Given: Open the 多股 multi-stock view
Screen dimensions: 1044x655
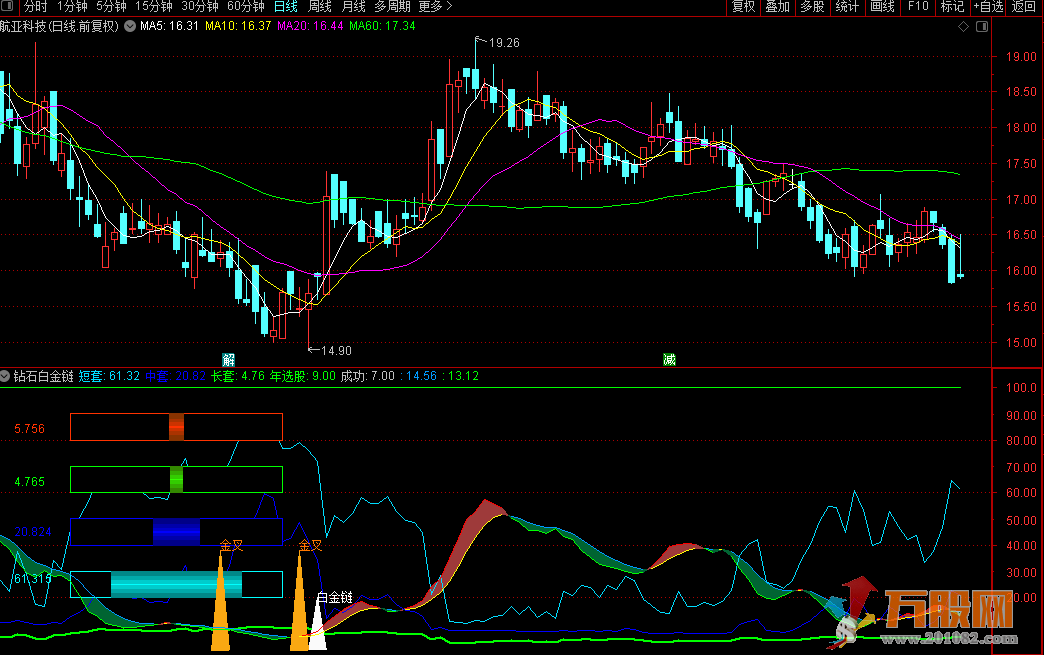Looking at the screenshot, I should click(812, 7).
